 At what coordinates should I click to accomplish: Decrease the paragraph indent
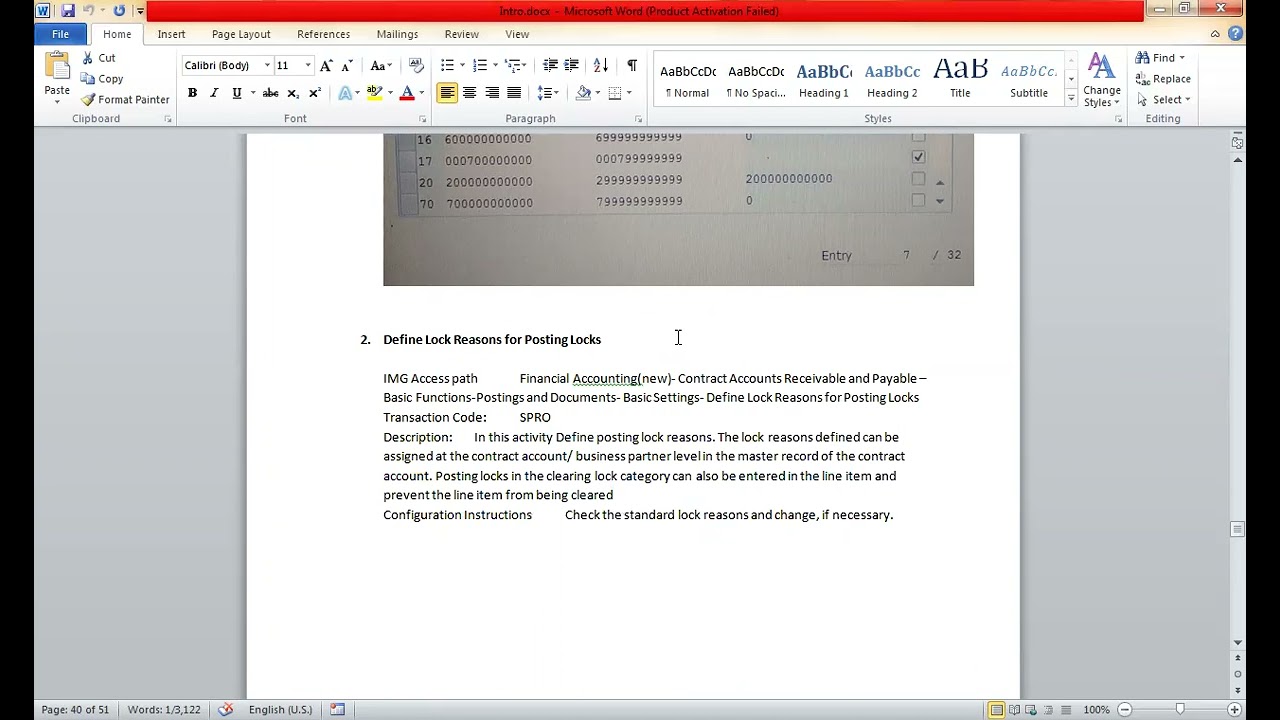550,66
